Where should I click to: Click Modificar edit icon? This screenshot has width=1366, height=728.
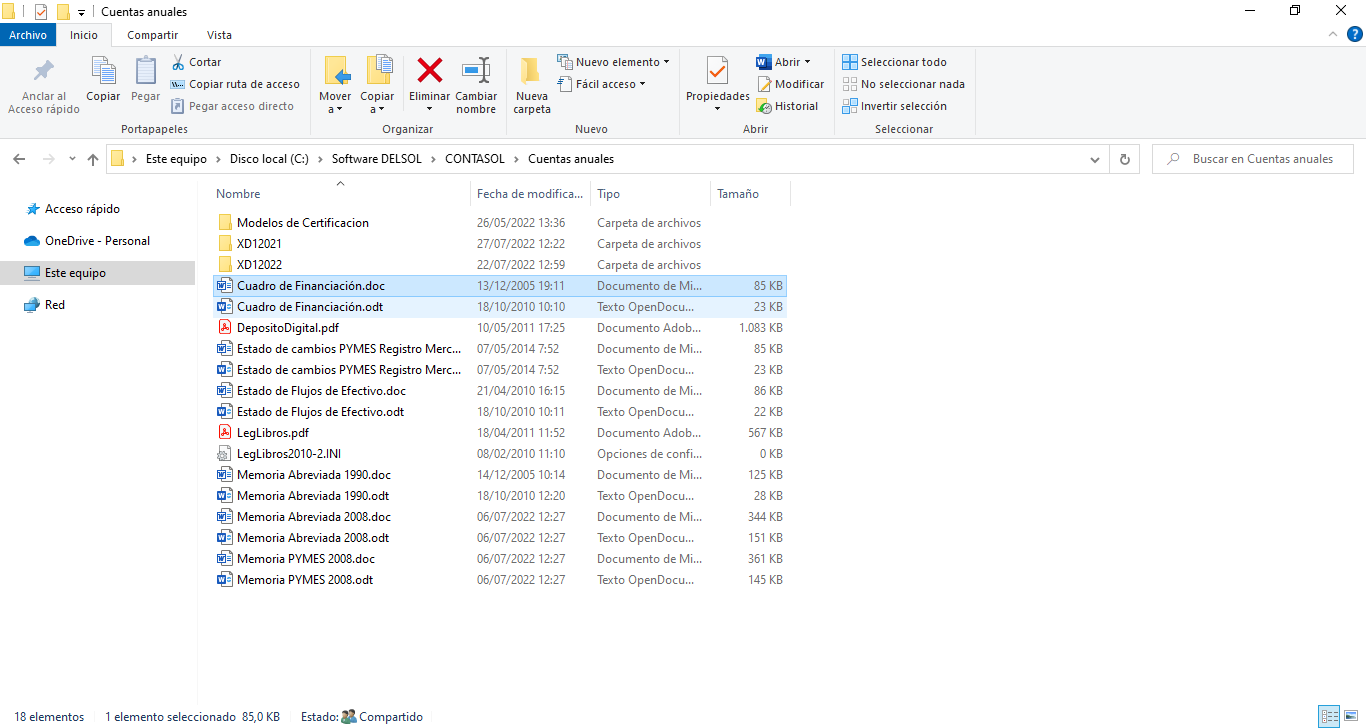(x=790, y=84)
